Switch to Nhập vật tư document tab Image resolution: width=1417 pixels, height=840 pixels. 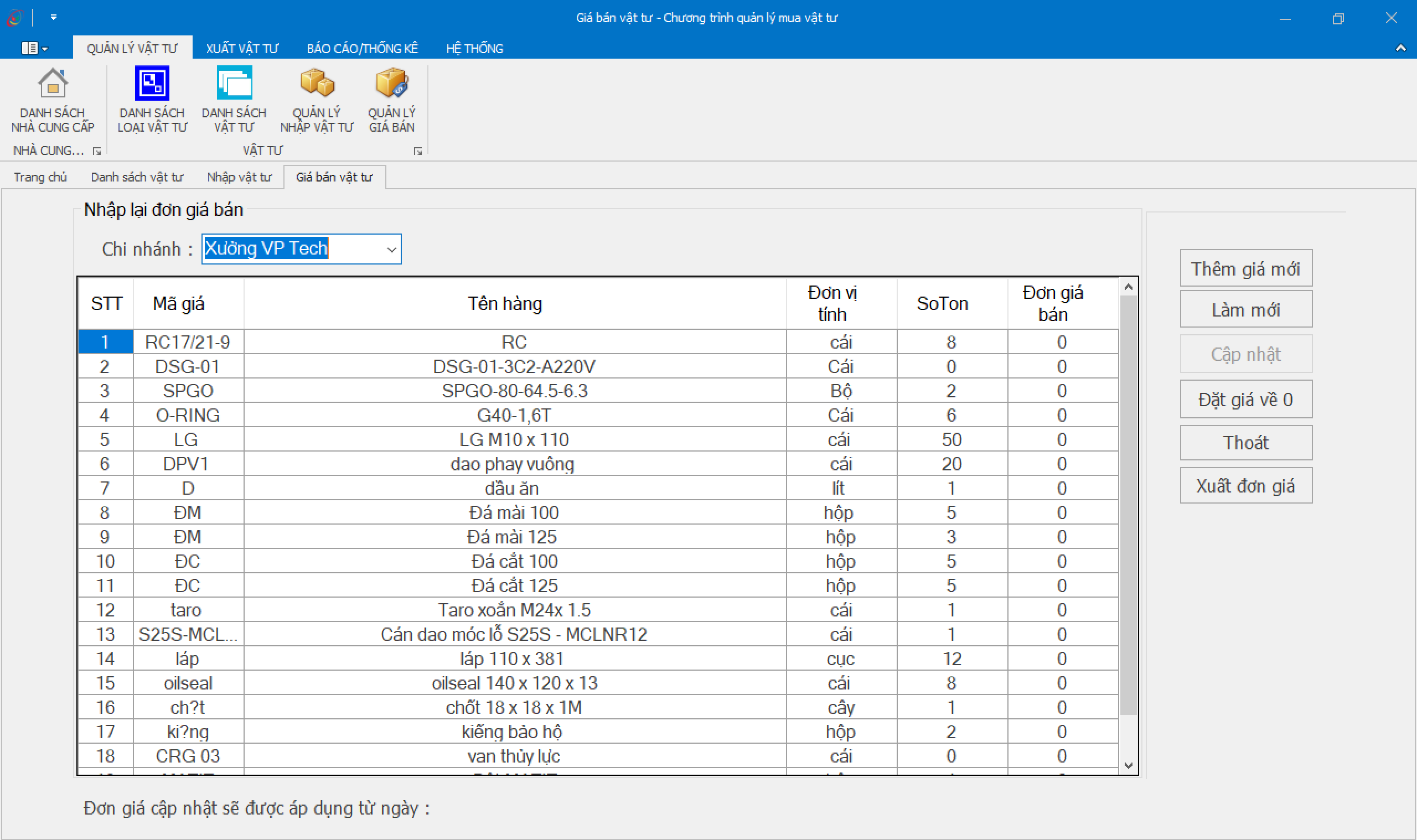[x=239, y=177]
